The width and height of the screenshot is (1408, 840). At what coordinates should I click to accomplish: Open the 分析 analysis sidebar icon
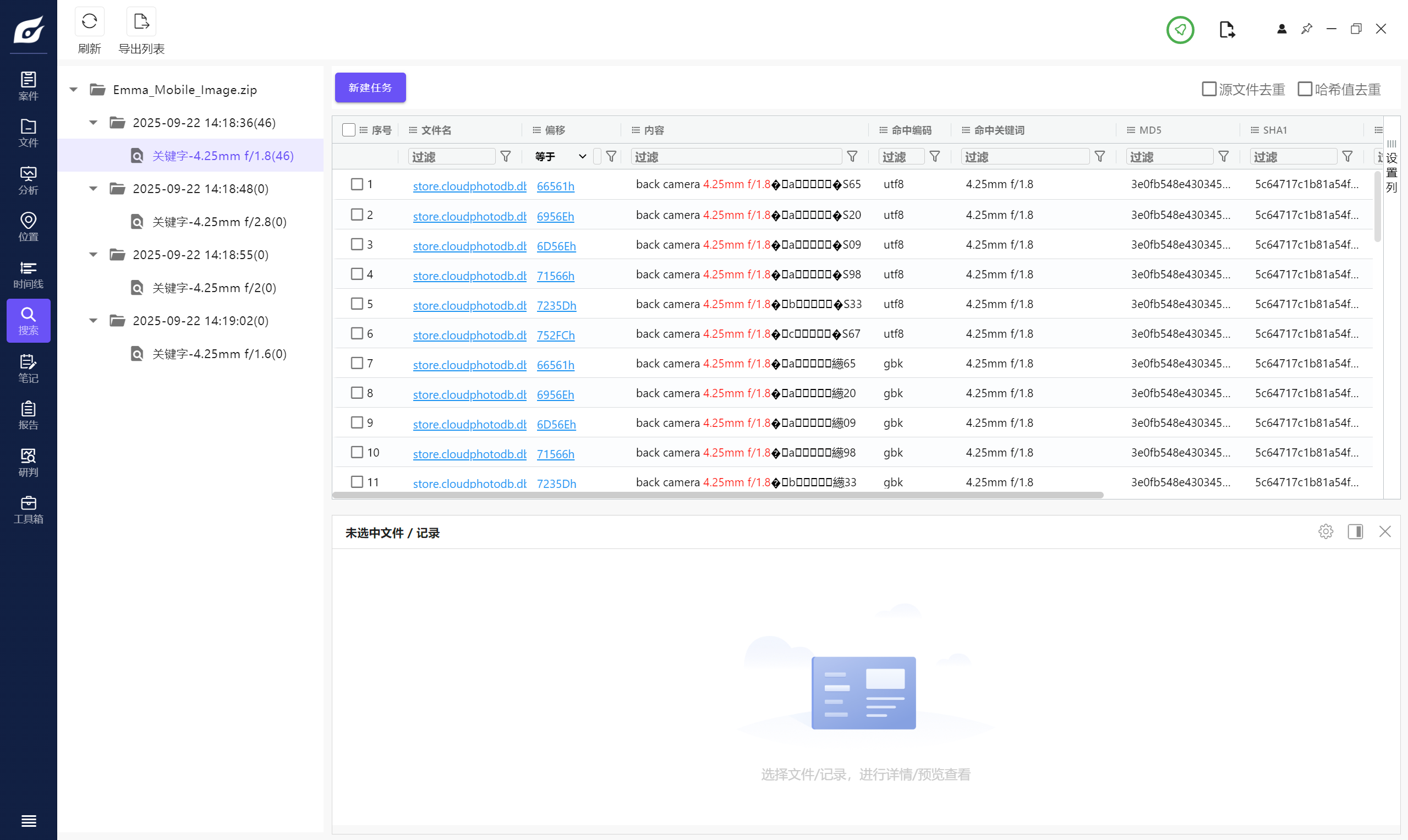click(x=28, y=180)
